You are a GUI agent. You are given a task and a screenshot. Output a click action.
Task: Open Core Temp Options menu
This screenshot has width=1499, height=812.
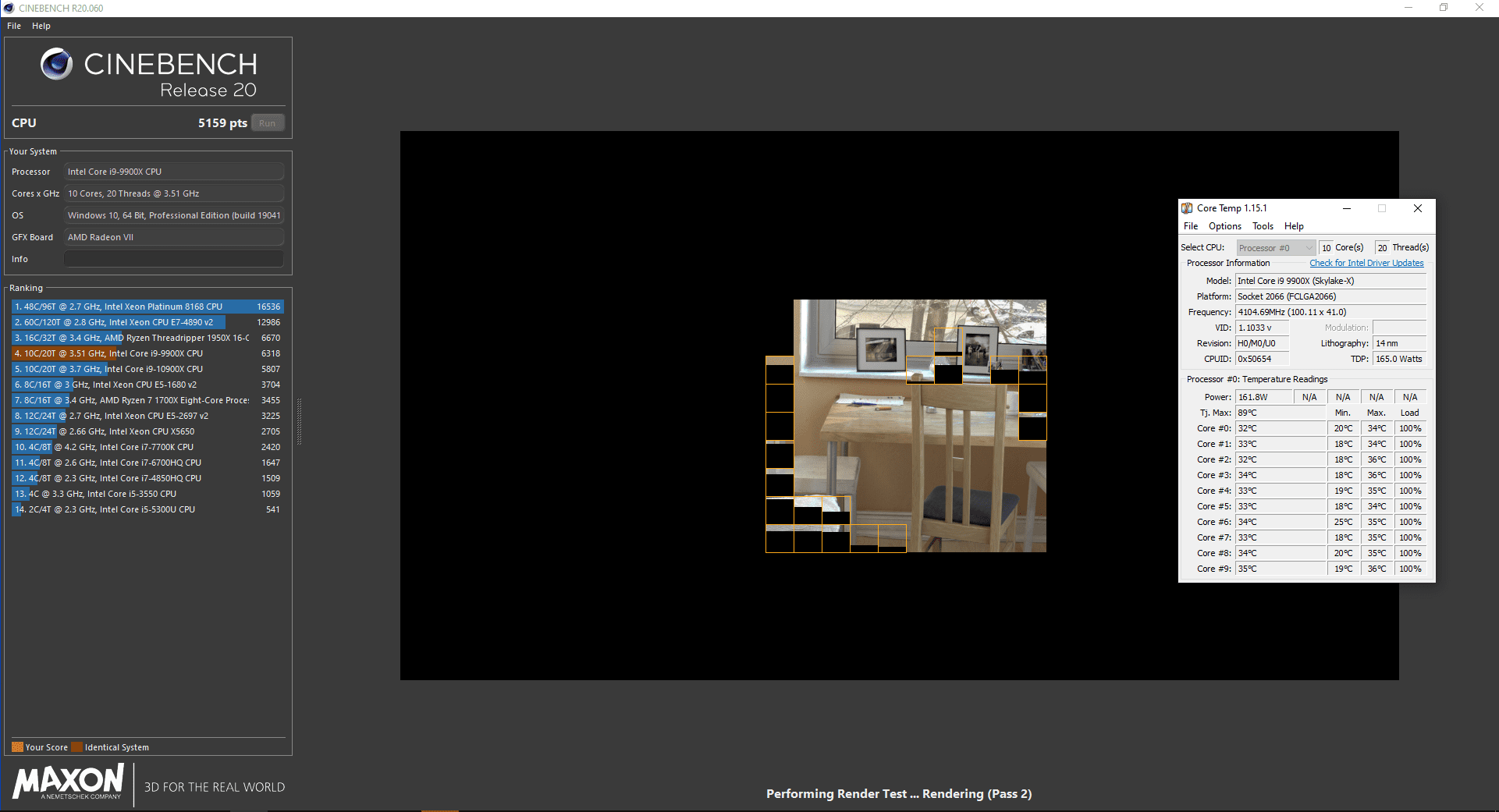pyautogui.click(x=1225, y=226)
